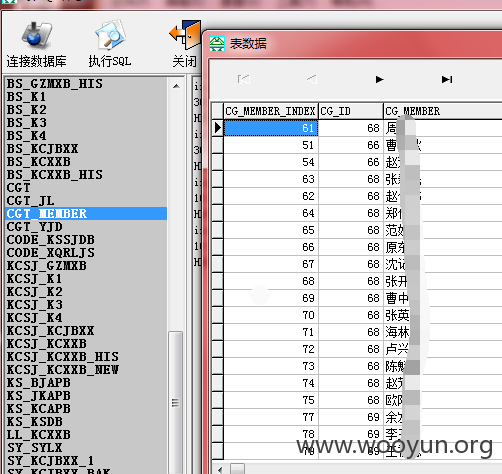The image size is (502, 474).
Task: Click the CG_MEMBER column header
Action: pyautogui.click(x=443, y=111)
